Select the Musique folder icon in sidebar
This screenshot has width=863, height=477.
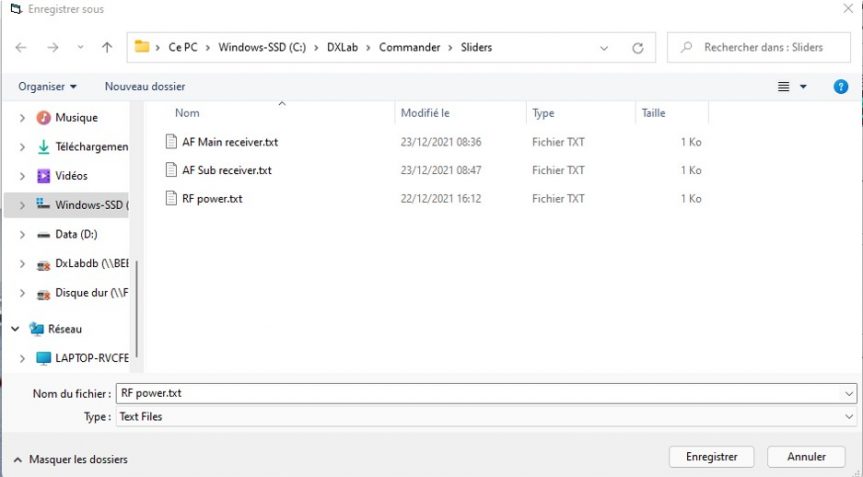(43, 118)
